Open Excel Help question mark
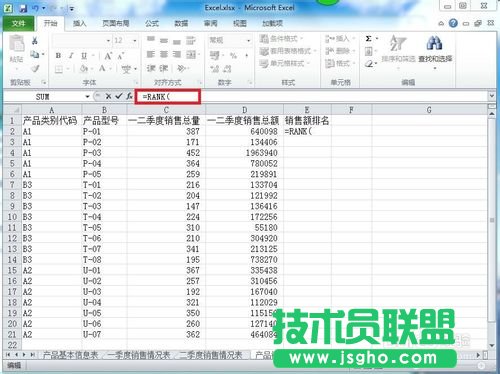Viewport: 500px width, 374px height. point(453,23)
